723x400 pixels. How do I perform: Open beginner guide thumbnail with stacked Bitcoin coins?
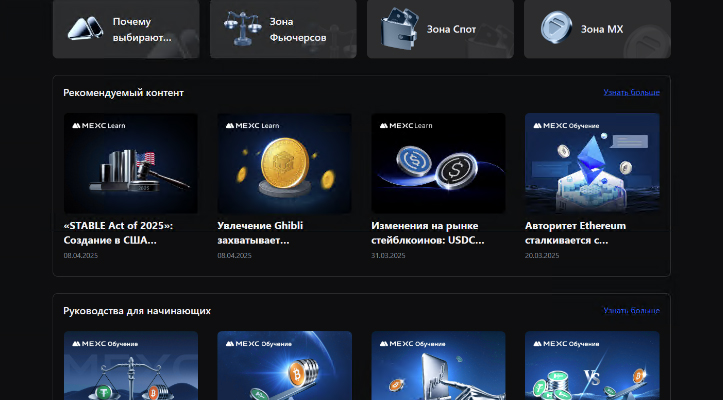[x=284, y=365]
